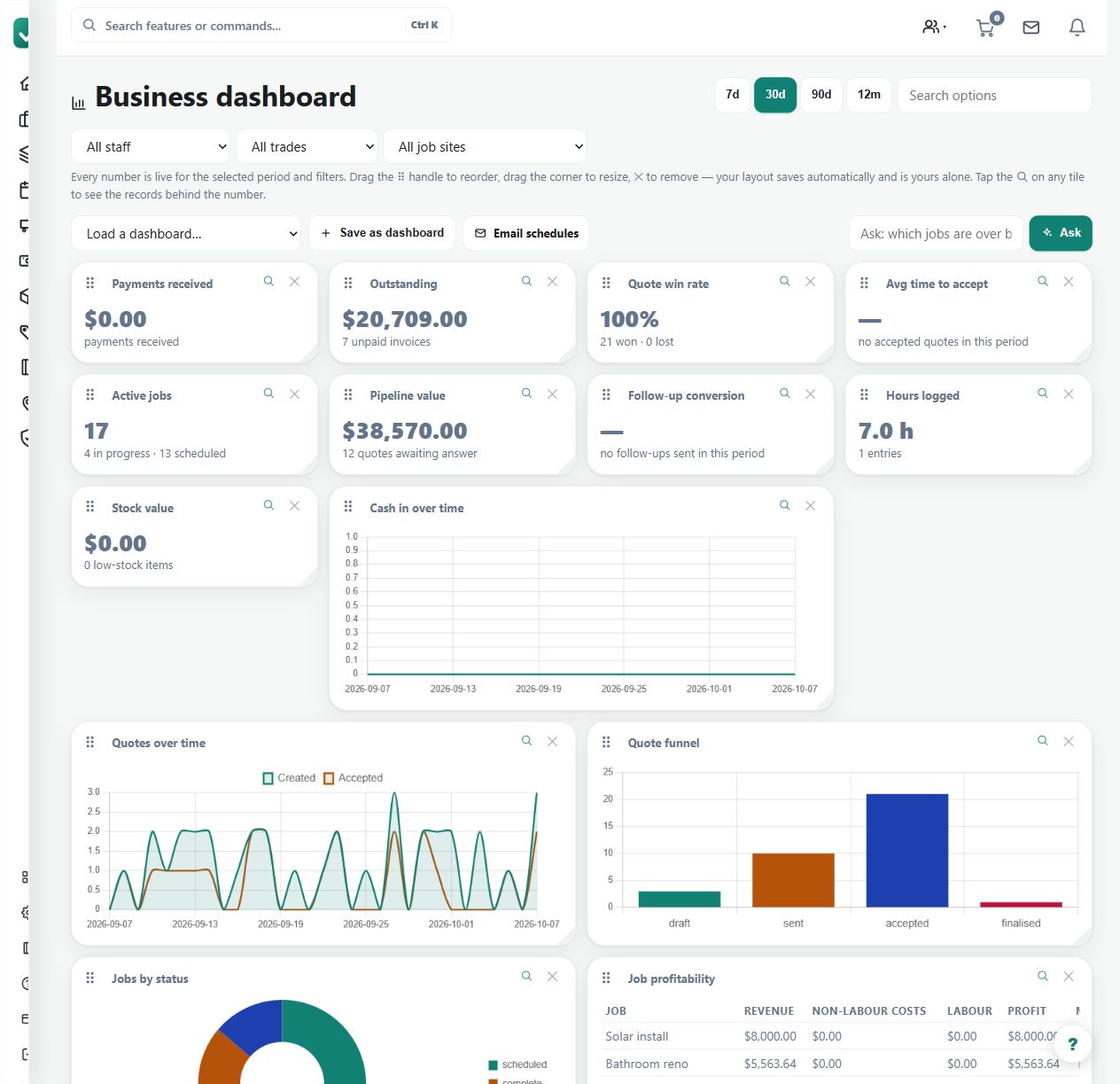Remove the Outstanding tile
Image resolution: width=1120 pixels, height=1084 pixels.
click(552, 281)
